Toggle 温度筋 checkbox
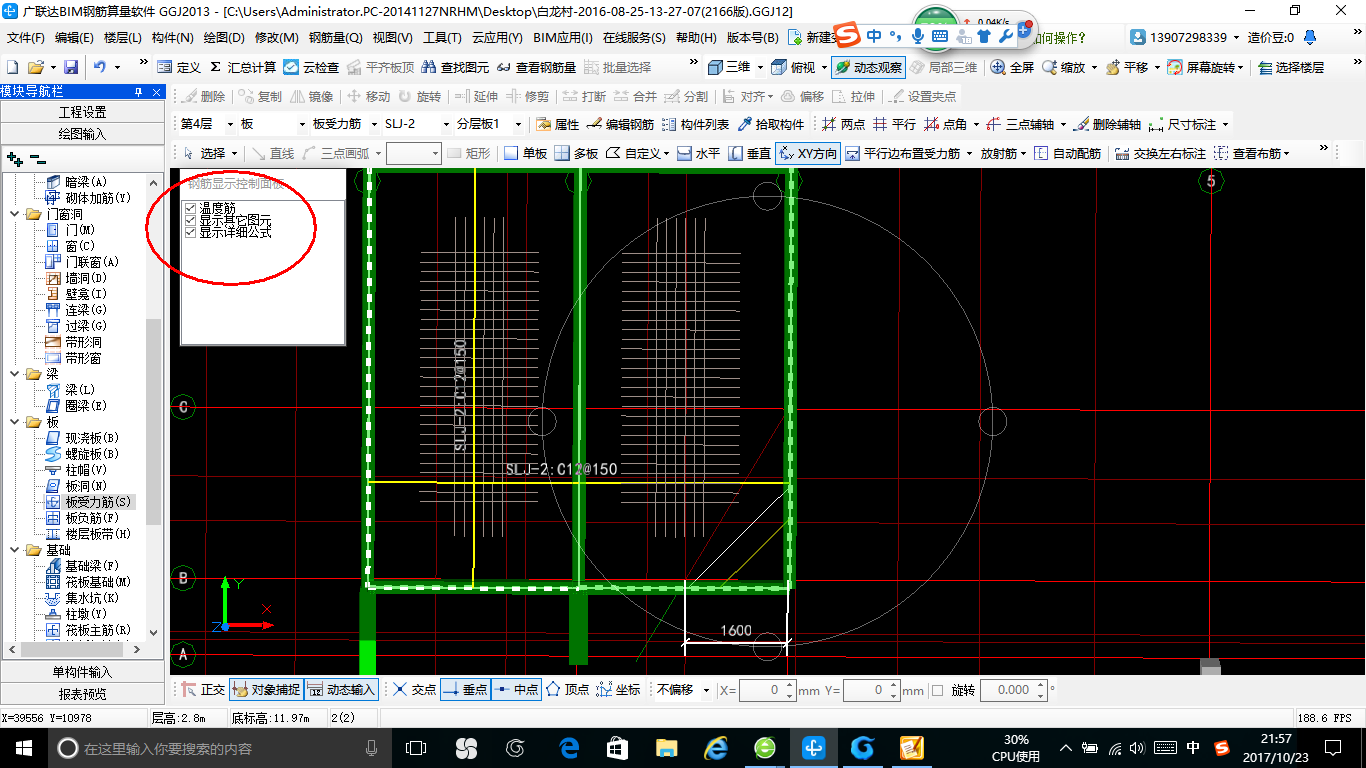Screen dimensions: 1366x768 pos(191,208)
